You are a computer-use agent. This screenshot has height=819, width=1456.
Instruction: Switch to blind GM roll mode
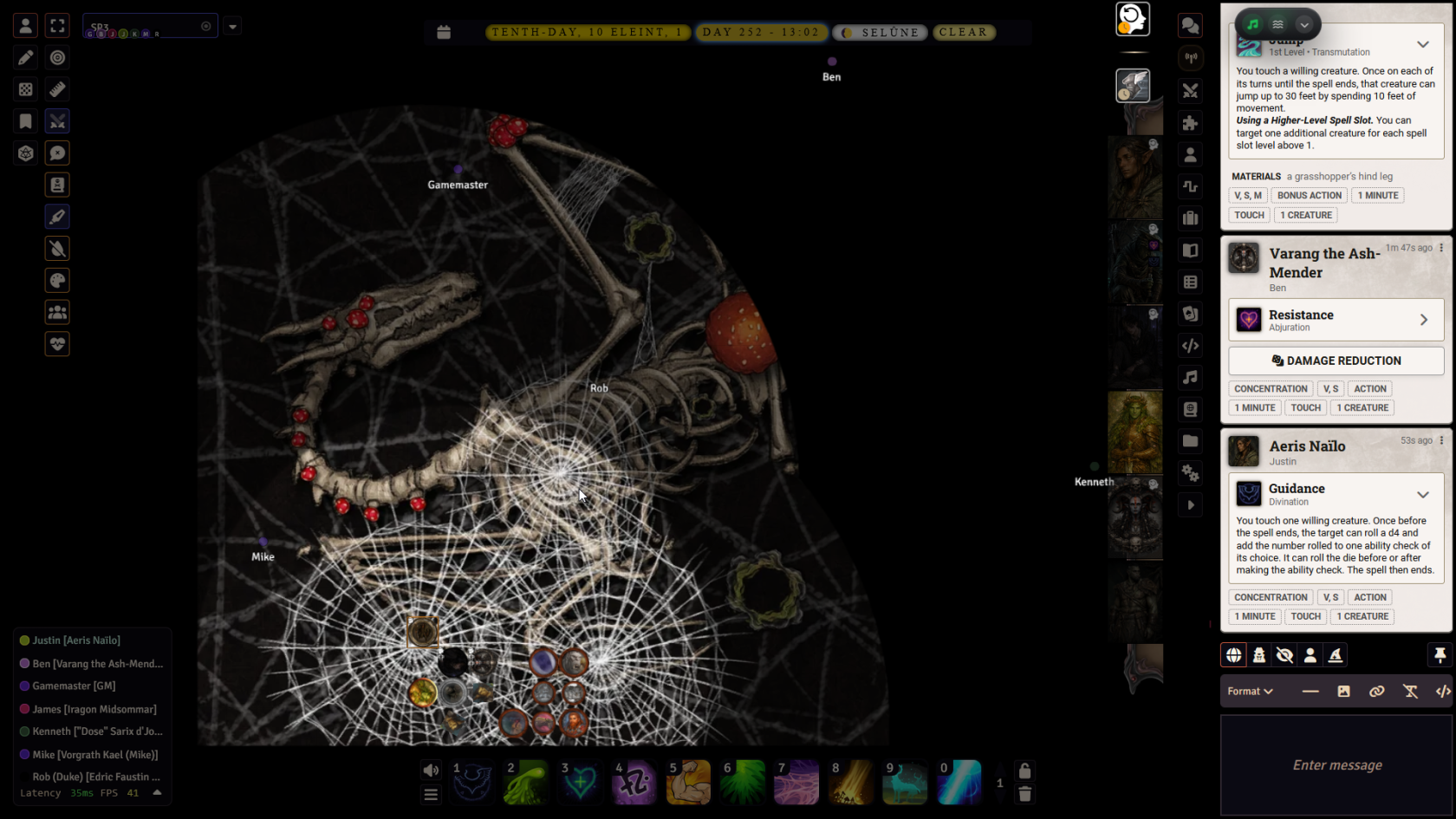(1284, 655)
